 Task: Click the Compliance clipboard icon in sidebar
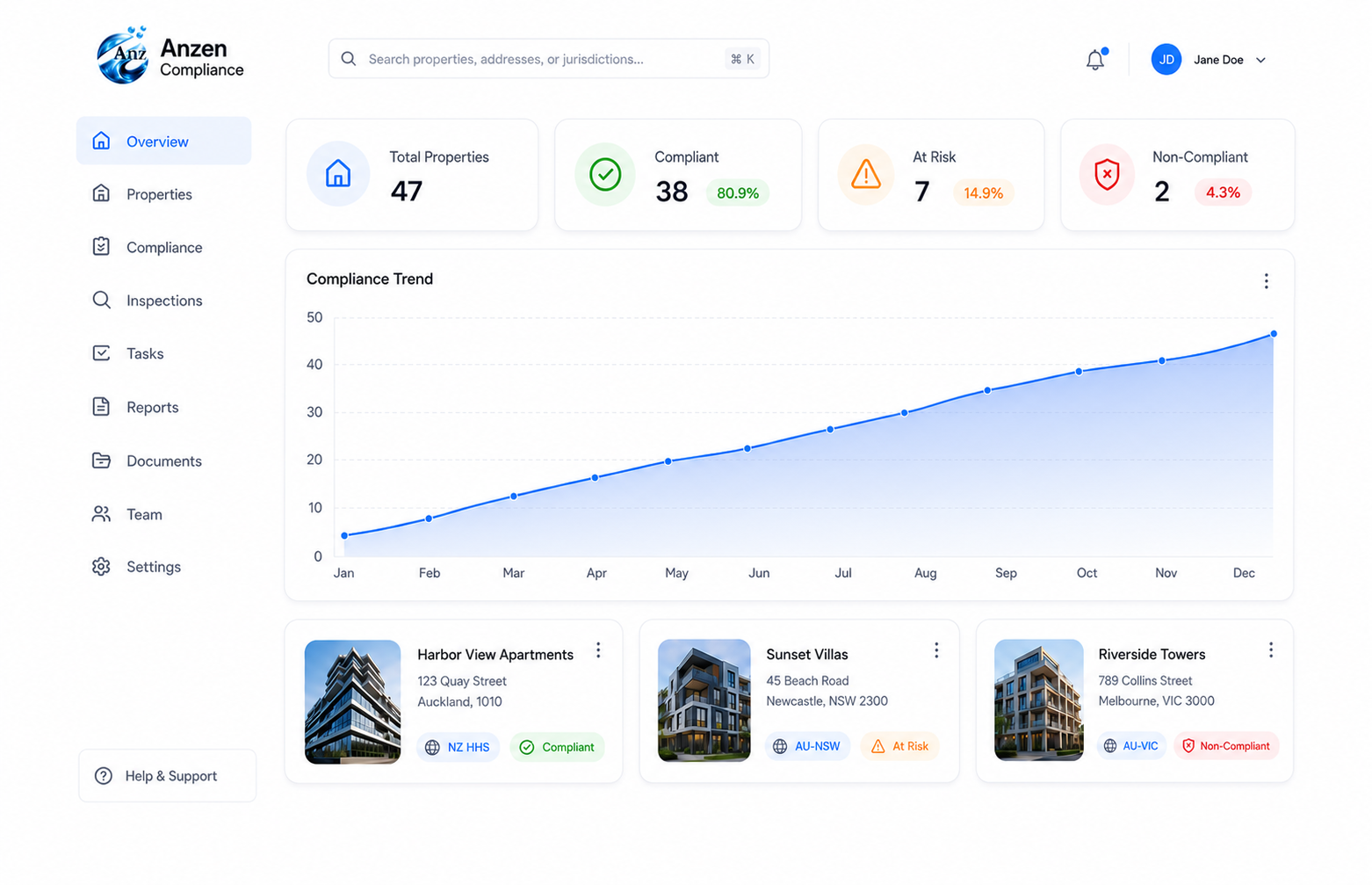coord(101,247)
